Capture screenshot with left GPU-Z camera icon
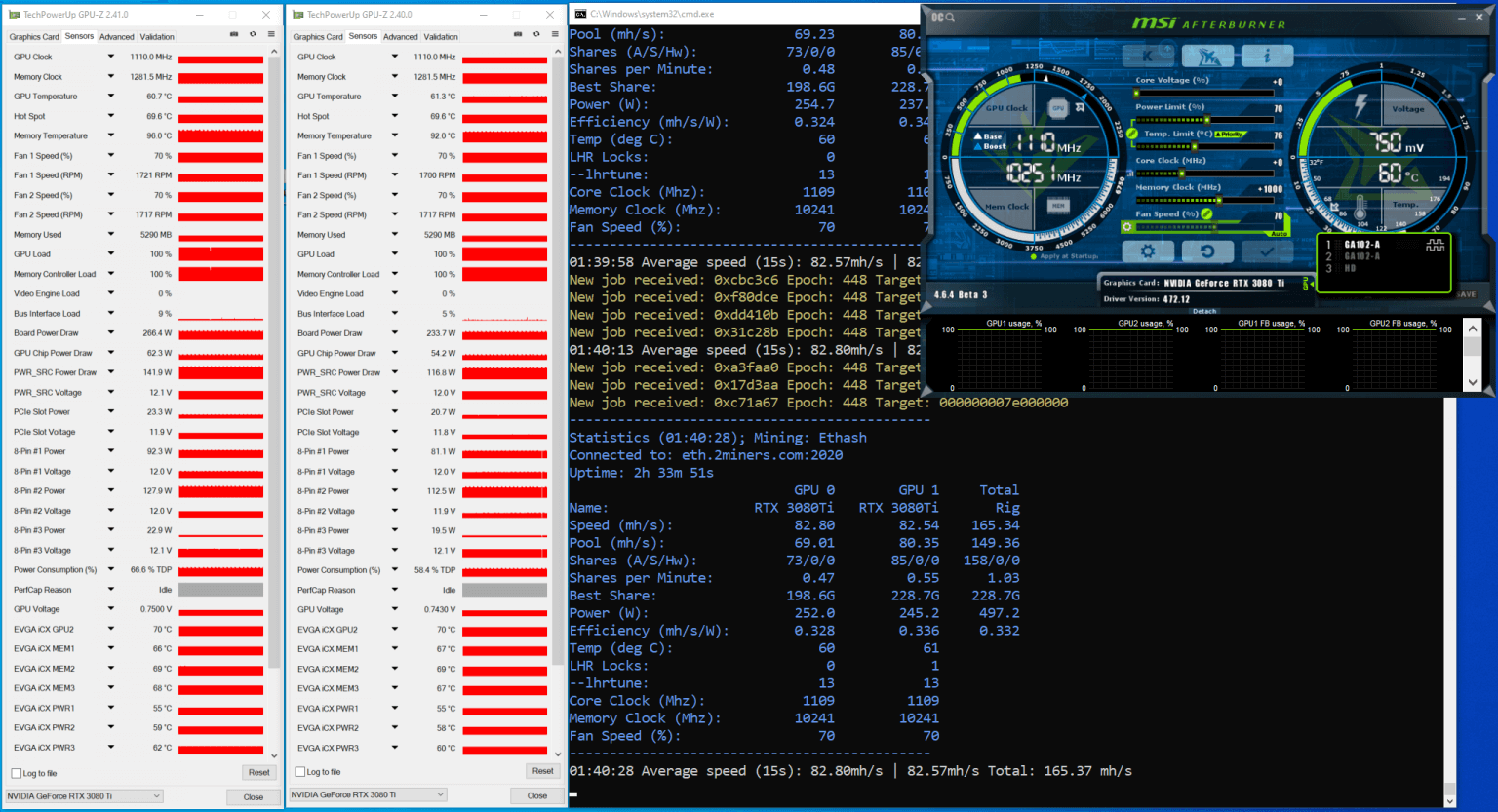Viewport: 1498px width, 812px height. (234, 33)
